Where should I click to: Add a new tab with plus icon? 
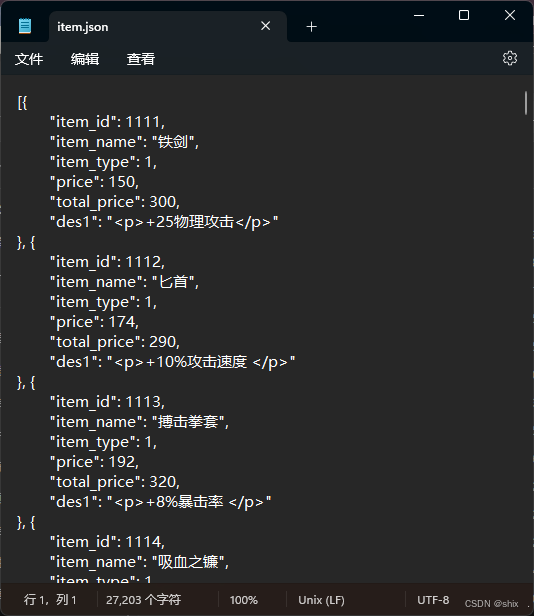point(311,27)
